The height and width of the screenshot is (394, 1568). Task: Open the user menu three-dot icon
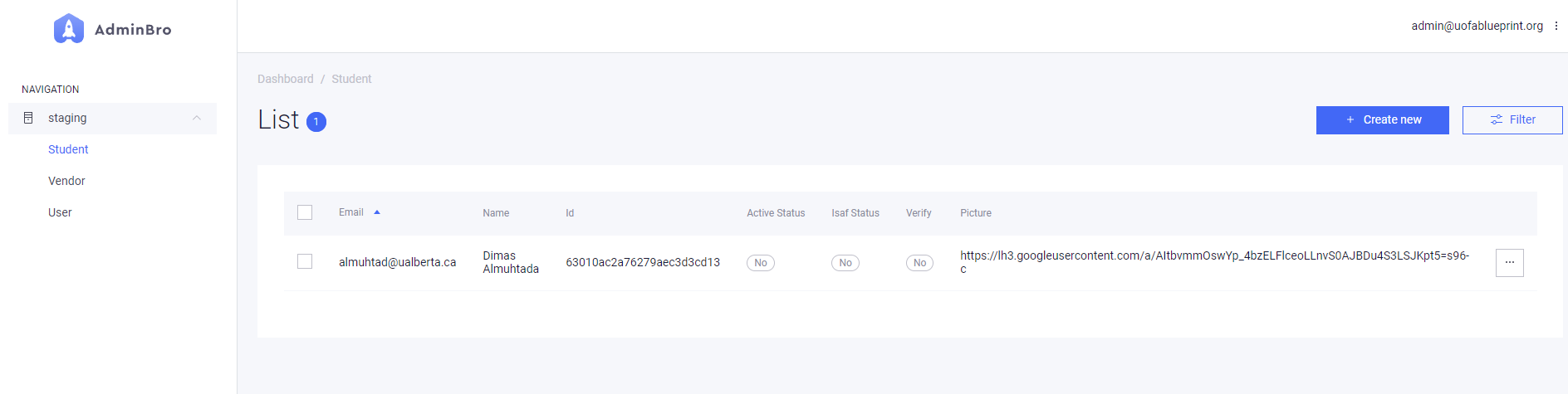[x=1556, y=26]
